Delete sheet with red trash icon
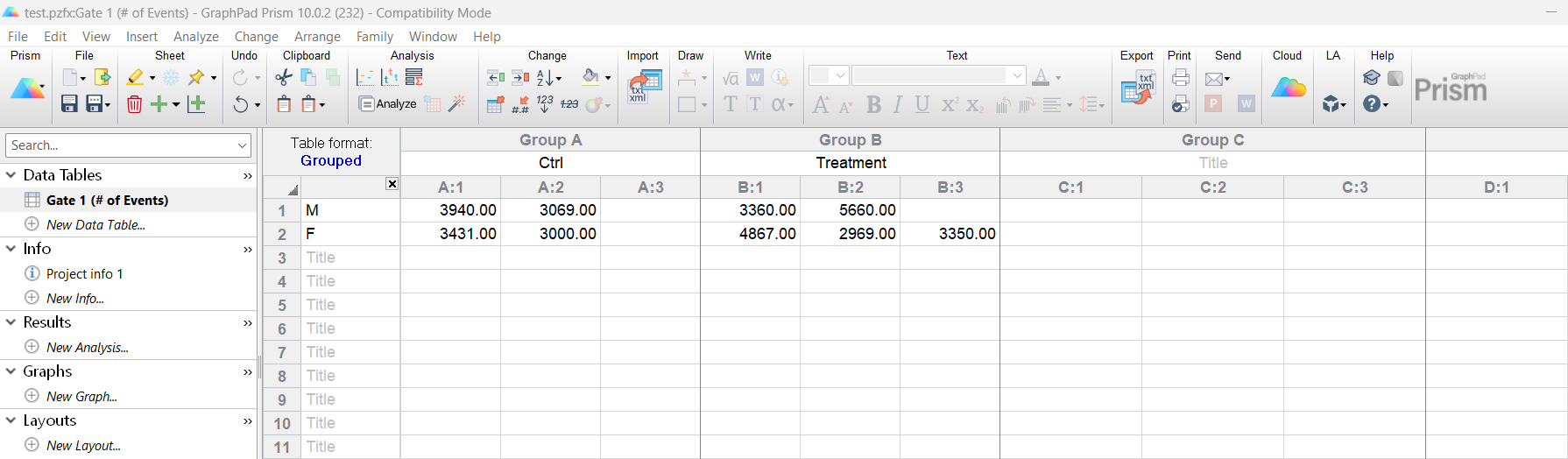The image size is (1568, 459). [x=134, y=104]
